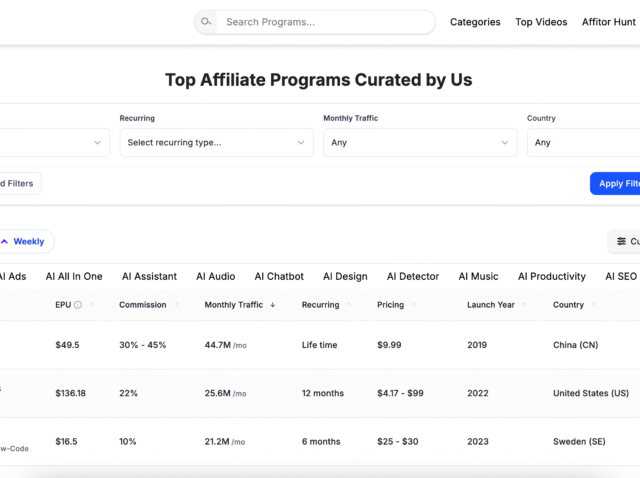Click the Monthly Traffic sort arrow
The image size is (640, 478).
(275, 305)
